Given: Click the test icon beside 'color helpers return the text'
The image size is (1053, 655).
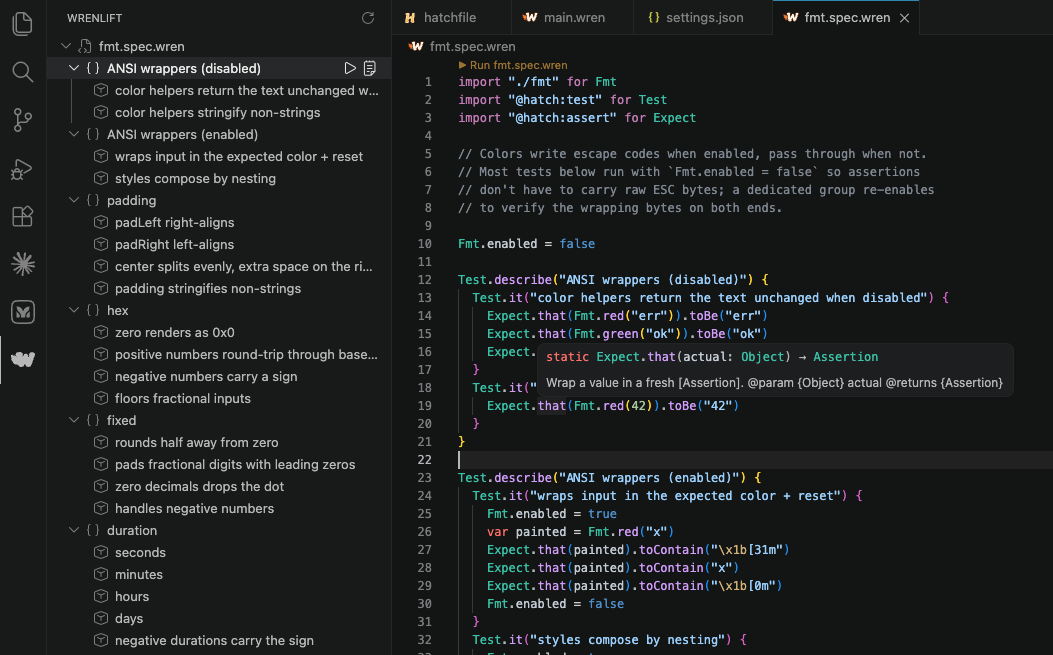Looking at the screenshot, I should 101,90.
